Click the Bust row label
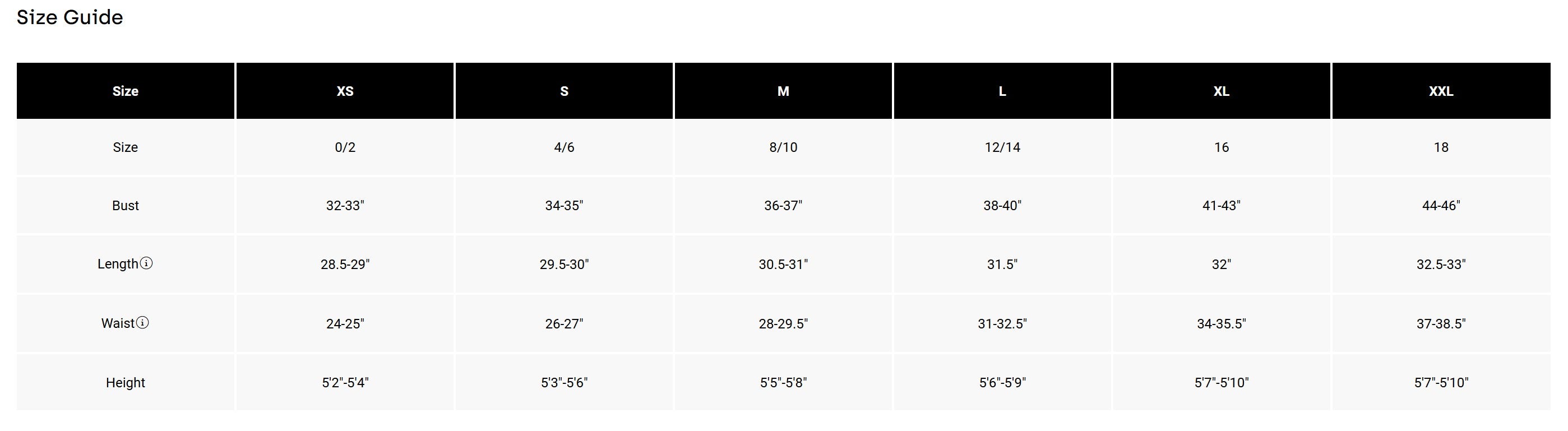The width and height of the screenshot is (1568, 431). (x=126, y=206)
